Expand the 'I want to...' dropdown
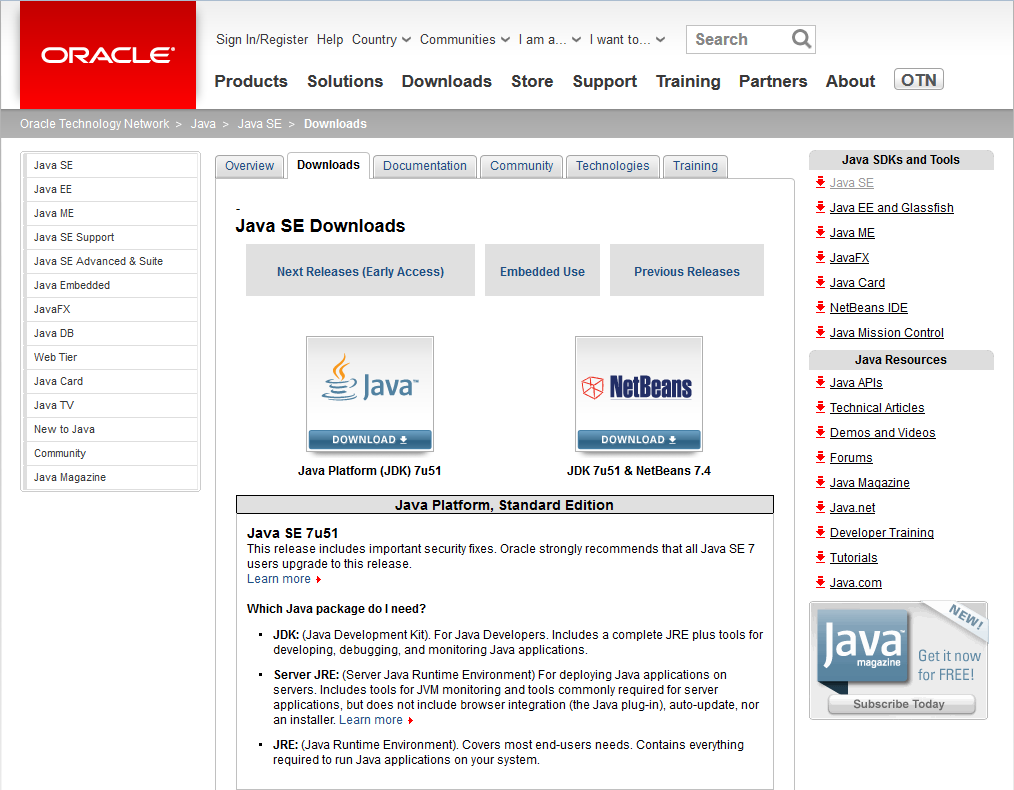The width and height of the screenshot is (1014, 790). tap(626, 40)
